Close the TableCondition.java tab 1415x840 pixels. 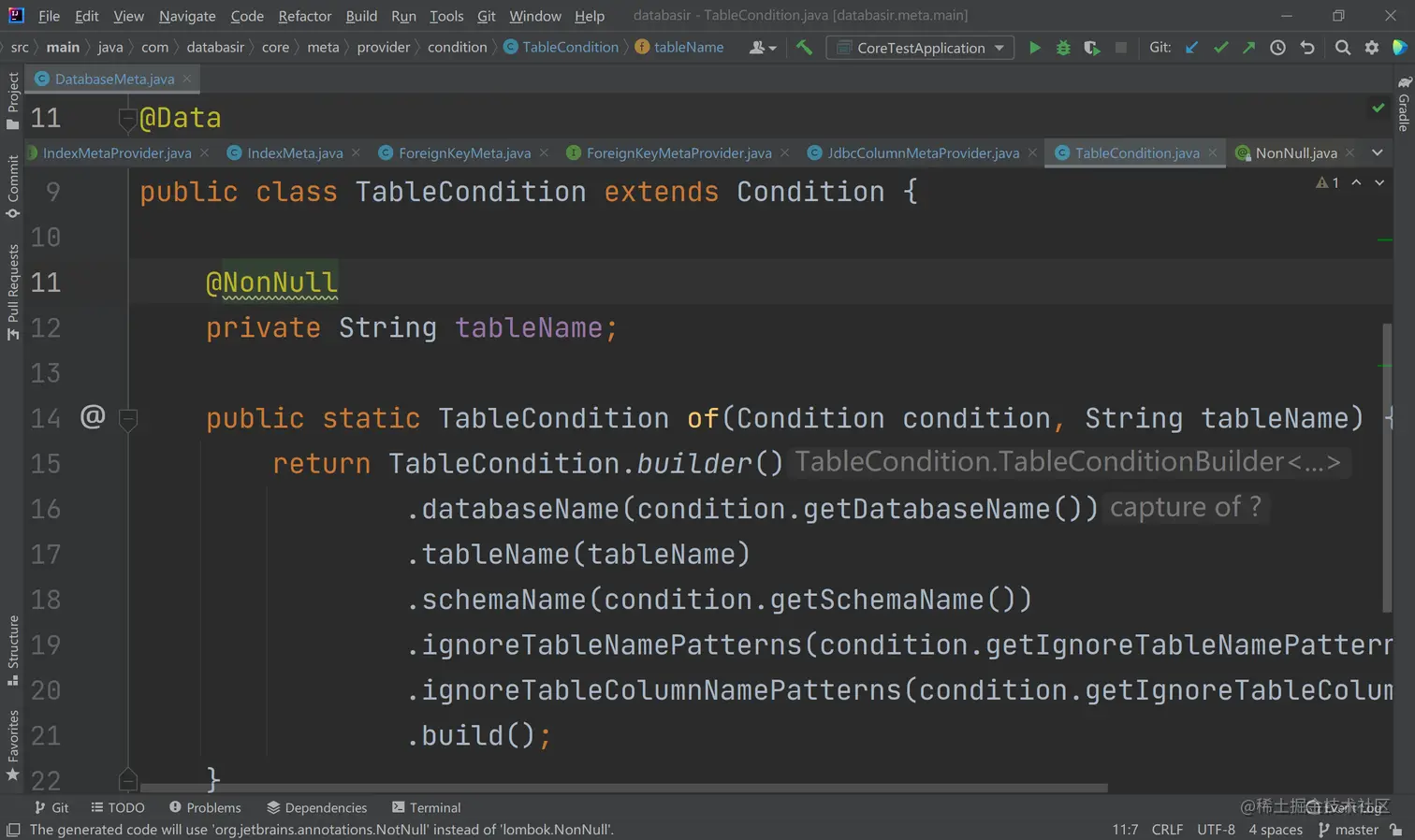(x=1213, y=152)
